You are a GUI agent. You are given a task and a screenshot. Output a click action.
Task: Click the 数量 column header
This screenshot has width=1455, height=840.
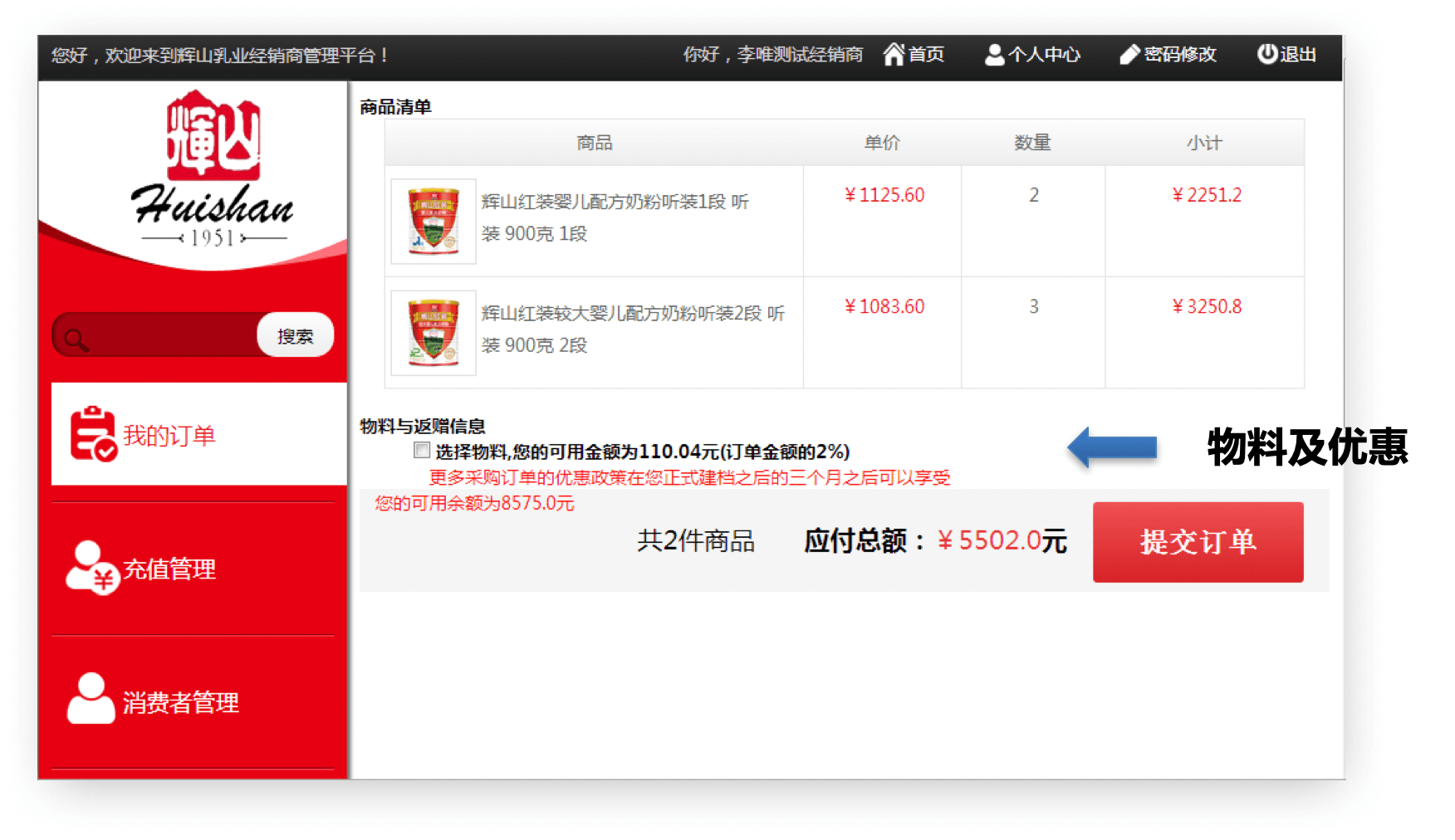tap(1032, 143)
